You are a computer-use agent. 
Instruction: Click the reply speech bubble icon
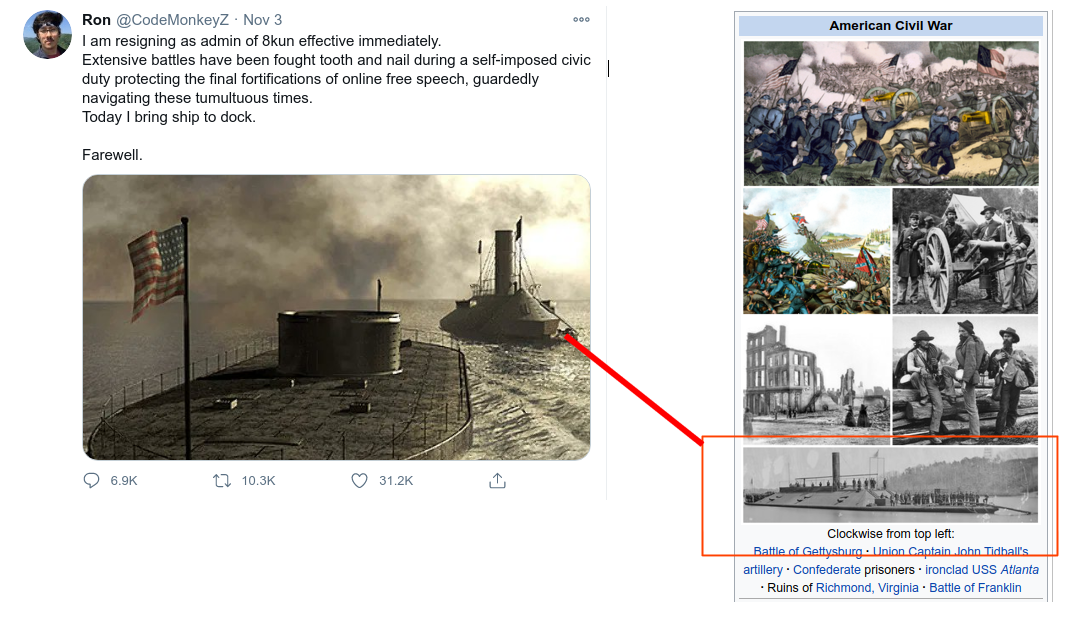(91, 480)
